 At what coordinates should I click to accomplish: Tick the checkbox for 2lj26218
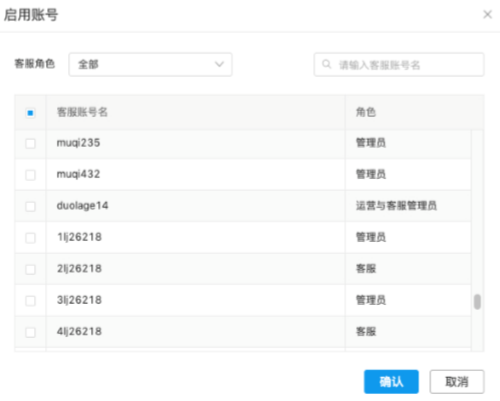[x=30, y=269]
